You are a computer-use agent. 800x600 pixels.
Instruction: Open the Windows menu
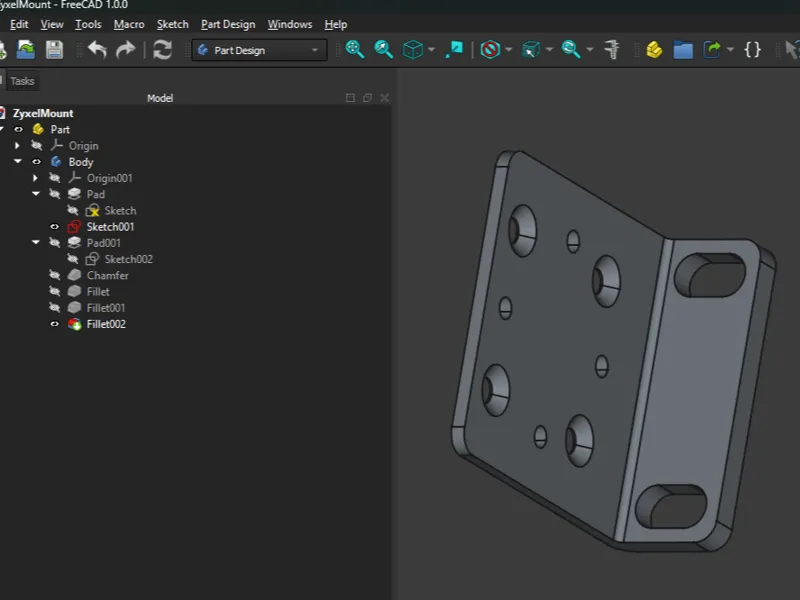click(290, 24)
